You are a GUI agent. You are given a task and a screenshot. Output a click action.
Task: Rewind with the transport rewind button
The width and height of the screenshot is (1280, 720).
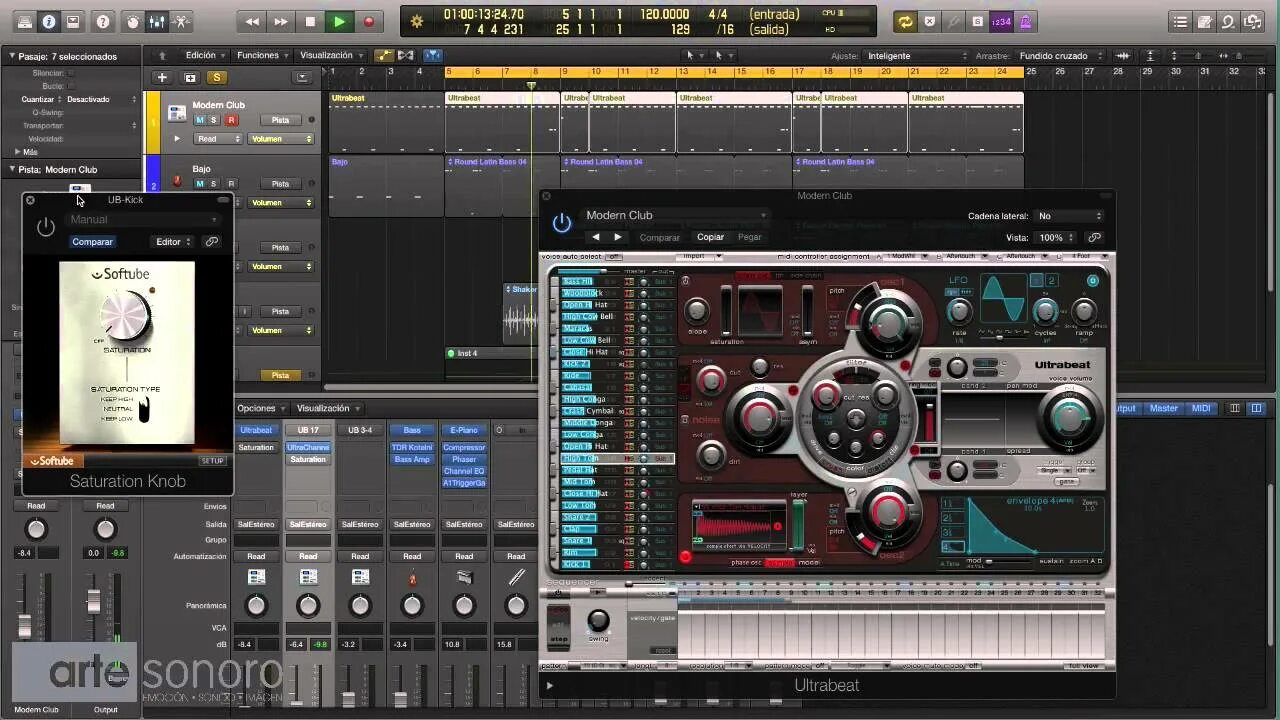coord(252,21)
